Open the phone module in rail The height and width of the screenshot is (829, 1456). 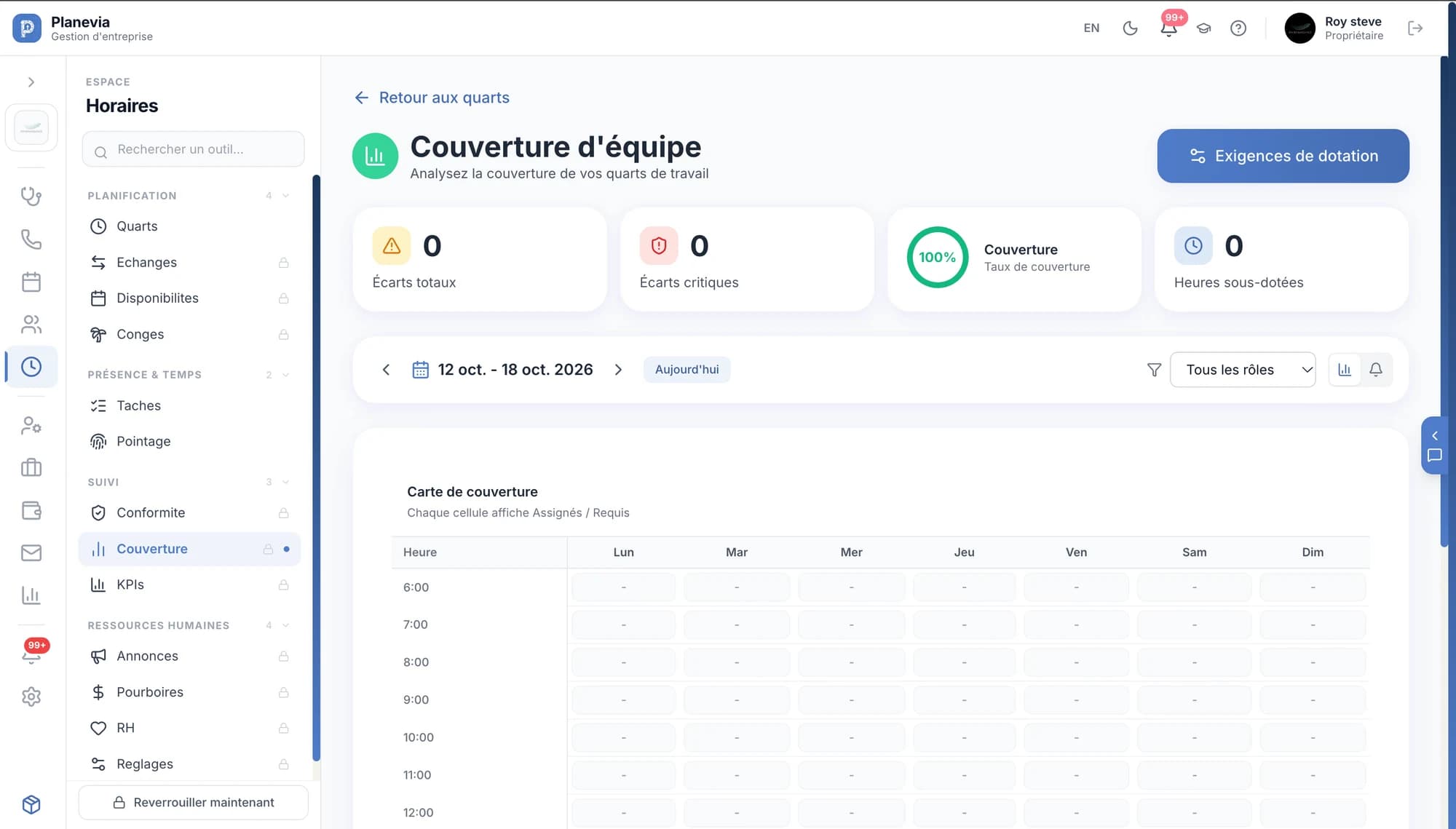coord(31,239)
